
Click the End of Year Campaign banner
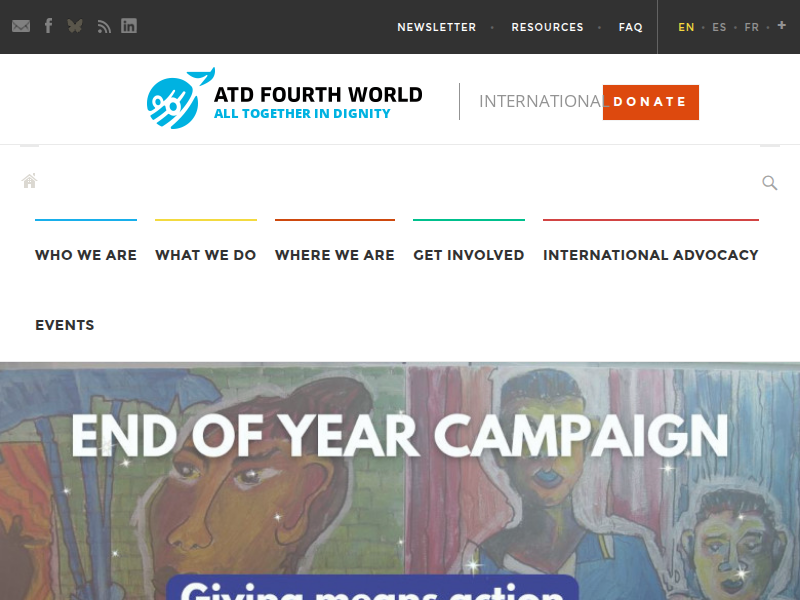point(400,481)
